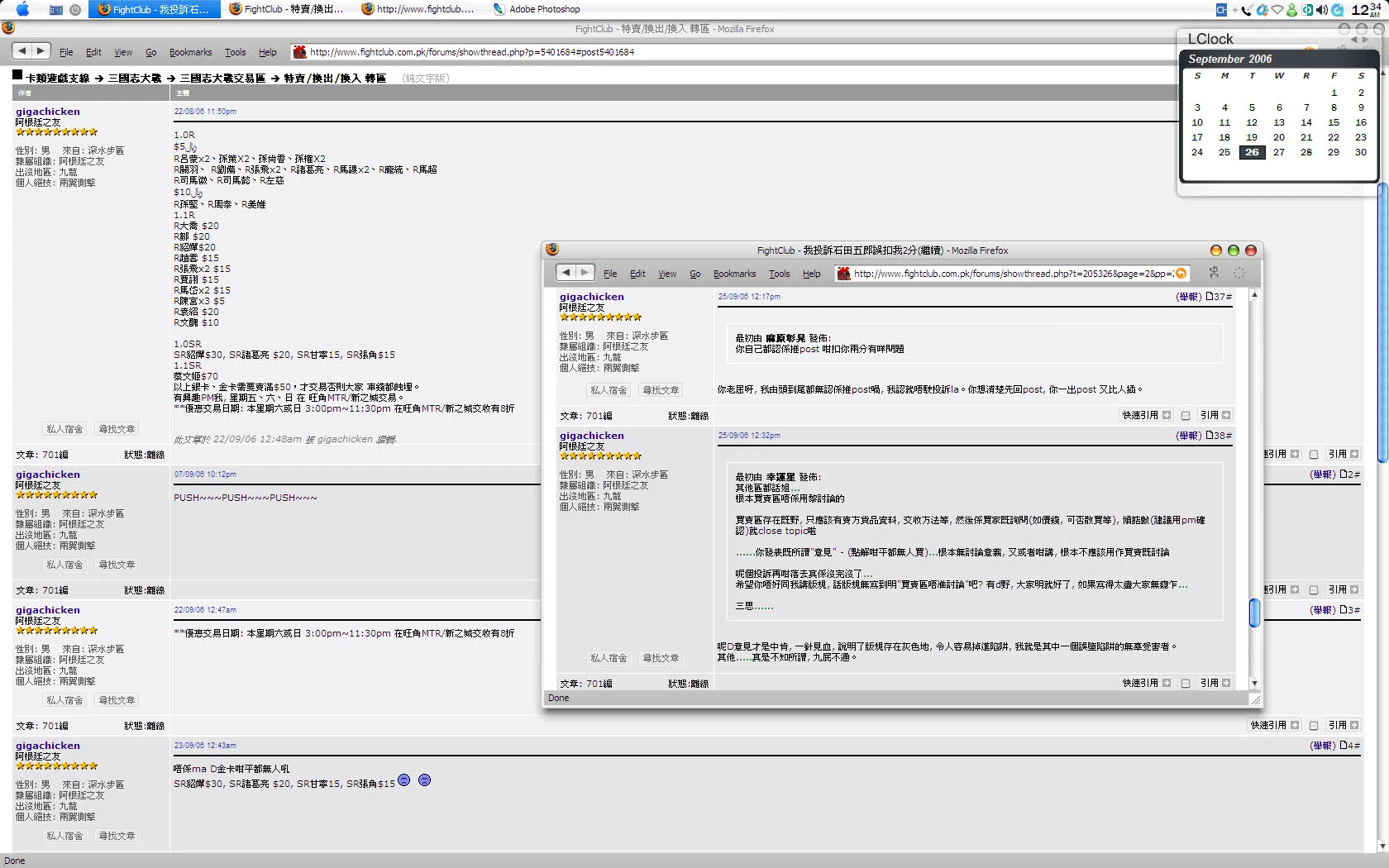This screenshot has width=1389, height=868.
Task: Click the site favicon in rear window address bar
Action: tap(299, 52)
